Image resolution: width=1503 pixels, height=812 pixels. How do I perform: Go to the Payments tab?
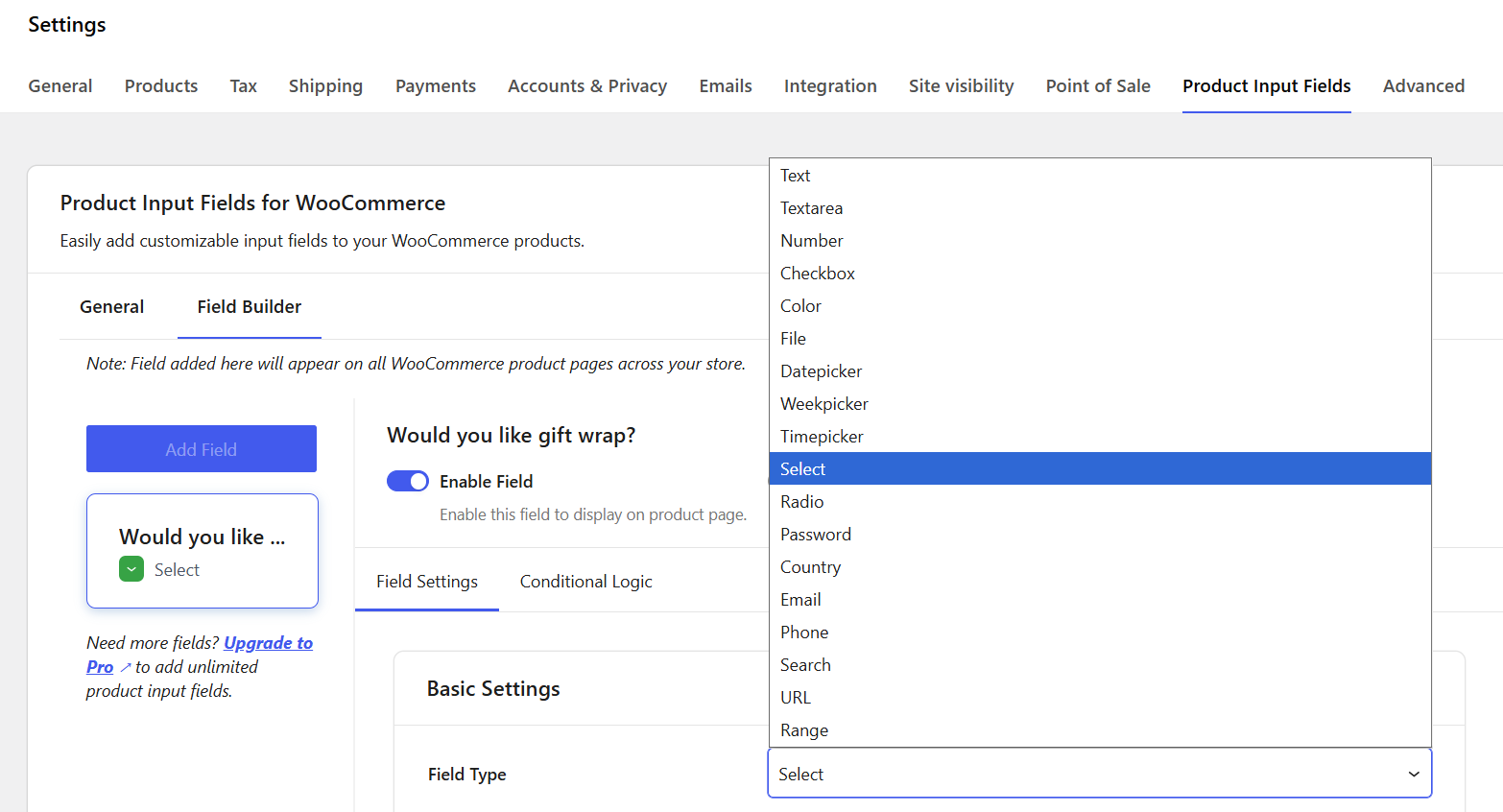[436, 86]
